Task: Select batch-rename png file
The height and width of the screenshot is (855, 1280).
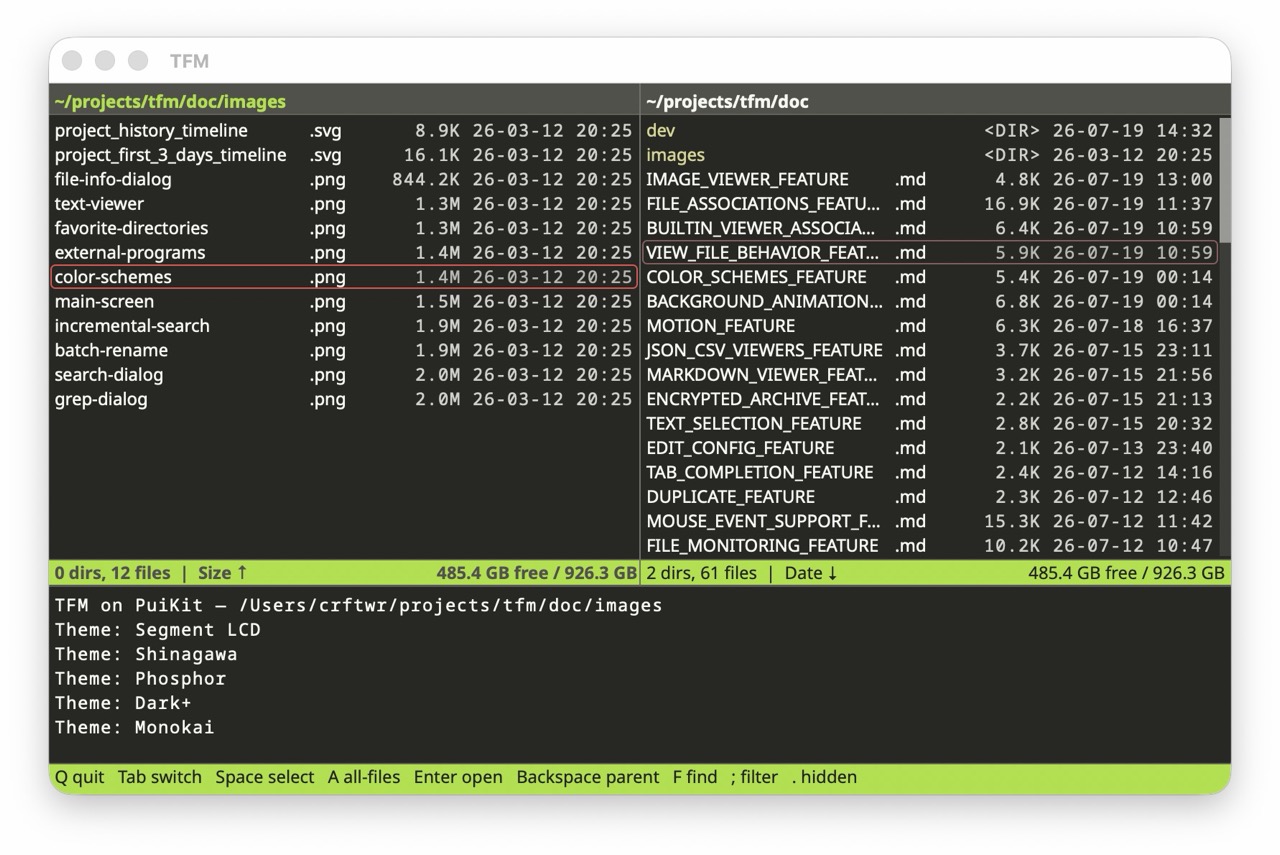Action: pos(344,350)
